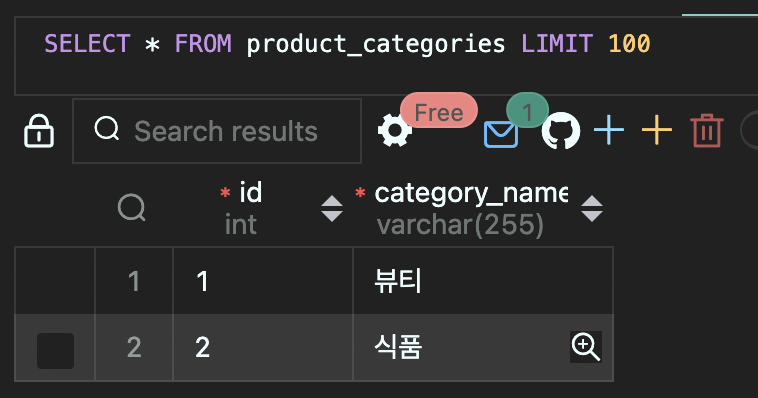
Task: Open settings via the gear icon
Action: (x=394, y=131)
